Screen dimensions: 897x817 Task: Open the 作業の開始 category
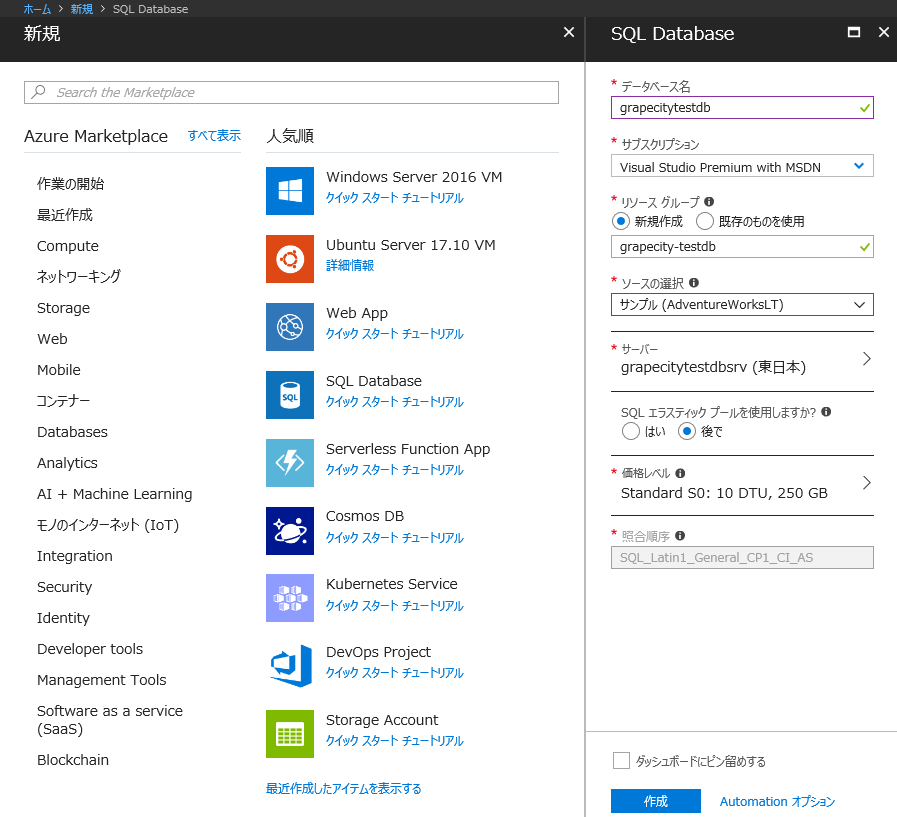(x=70, y=184)
